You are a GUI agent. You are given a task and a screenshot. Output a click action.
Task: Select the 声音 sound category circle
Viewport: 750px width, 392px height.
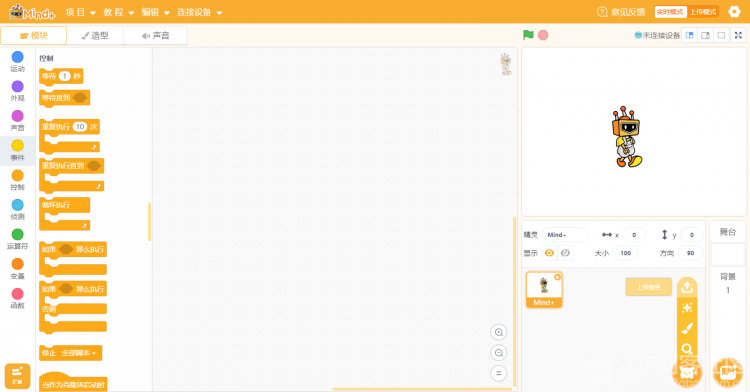18,116
